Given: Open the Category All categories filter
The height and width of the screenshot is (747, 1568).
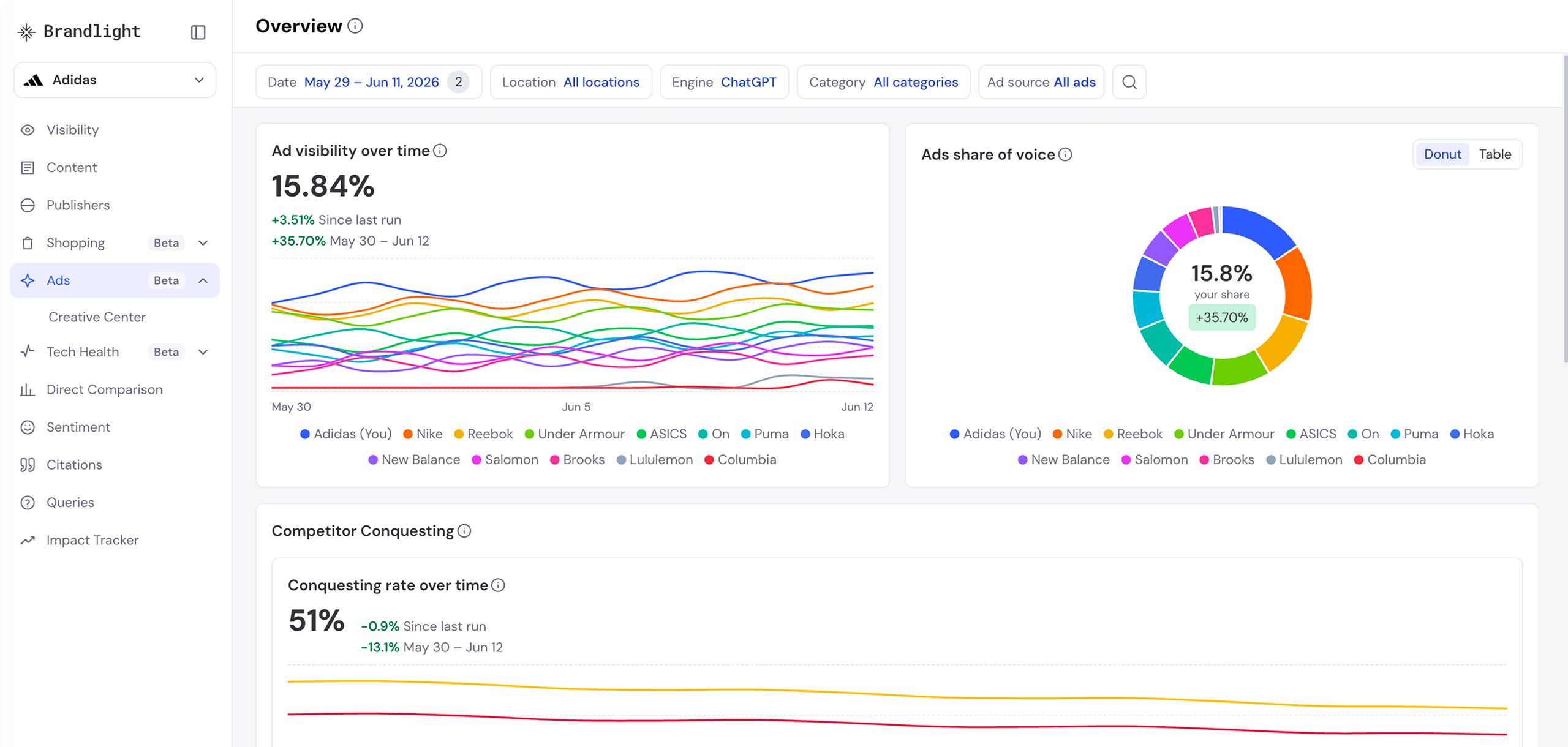Looking at the screenshot, I should click(x=883, y=82).
